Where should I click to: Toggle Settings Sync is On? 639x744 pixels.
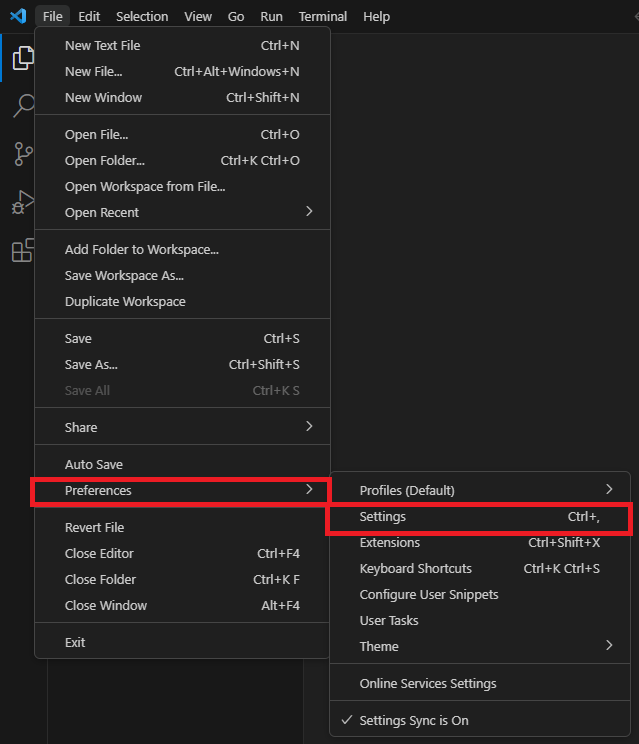coord(480,721)
